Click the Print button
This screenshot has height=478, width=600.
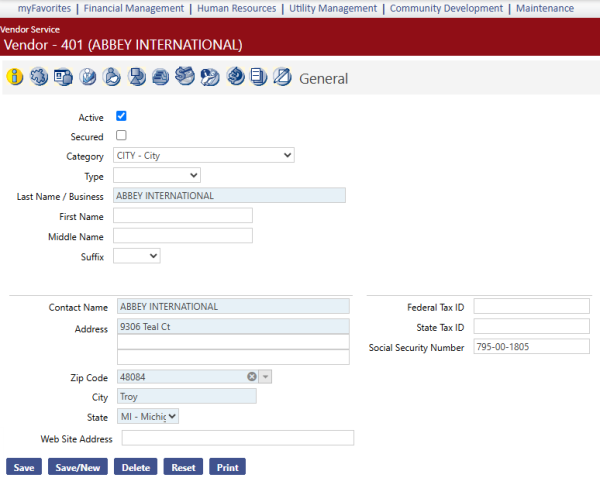coord(227,467)
